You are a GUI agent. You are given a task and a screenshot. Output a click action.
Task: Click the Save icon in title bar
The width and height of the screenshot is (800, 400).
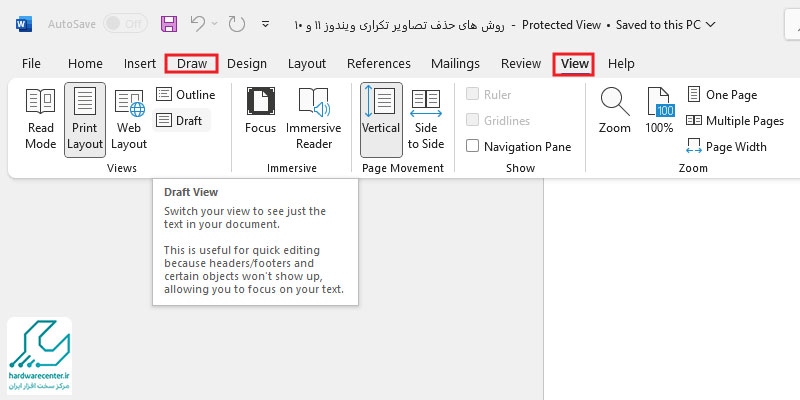(x=169, y=24)
